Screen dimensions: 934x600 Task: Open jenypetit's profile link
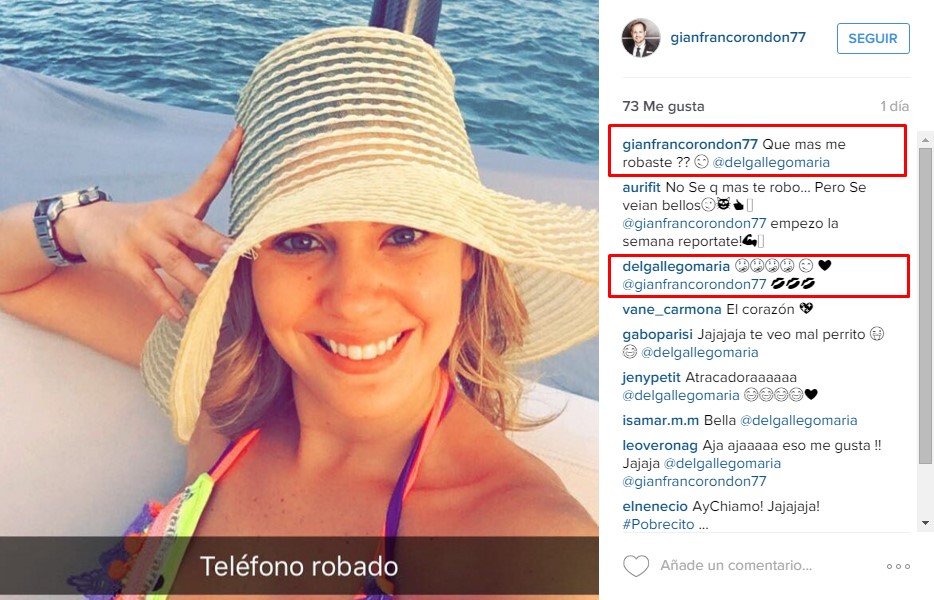point(652,377)
